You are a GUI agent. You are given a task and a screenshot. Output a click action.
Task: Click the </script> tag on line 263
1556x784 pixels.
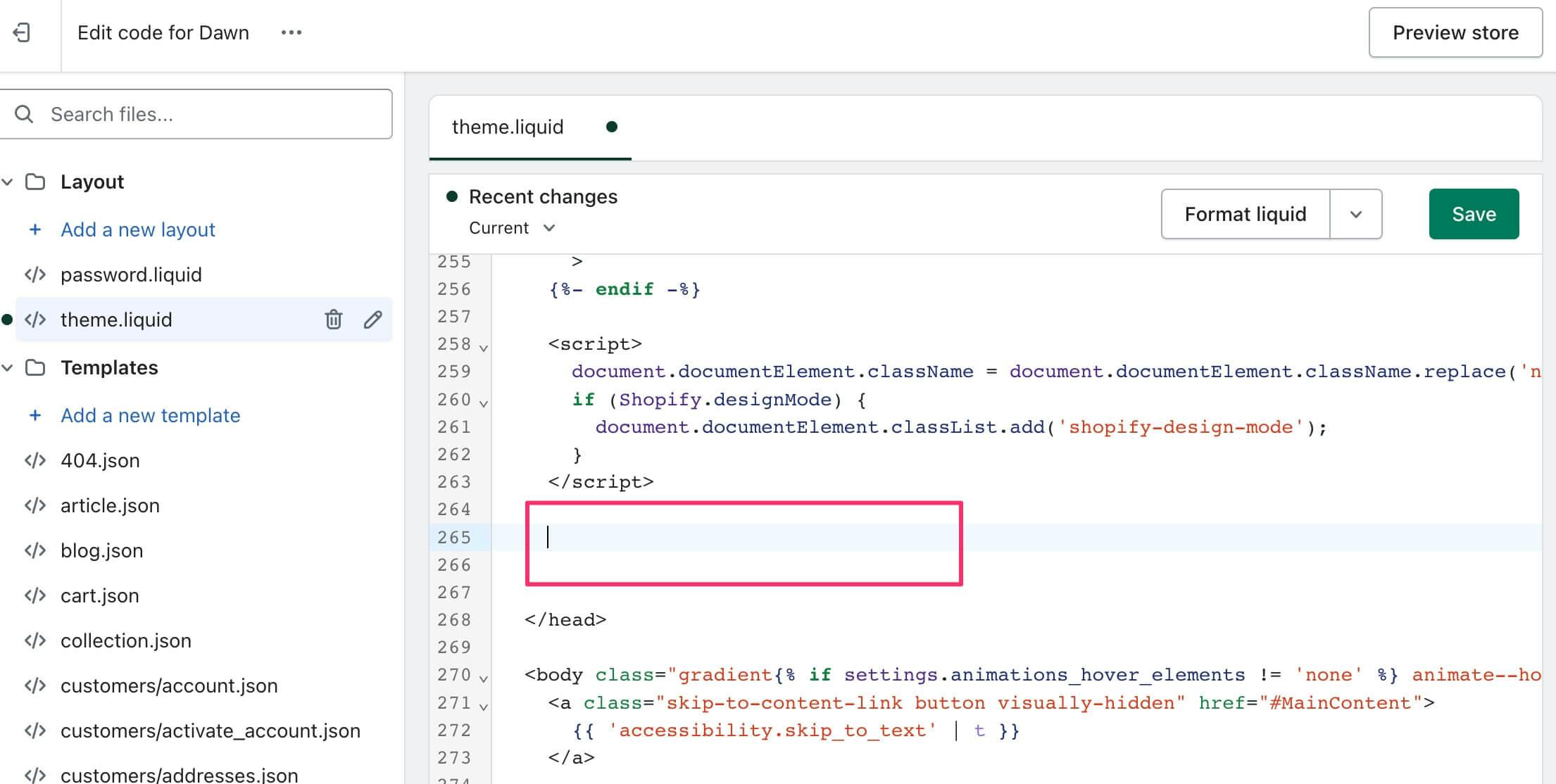coord(601,482)
